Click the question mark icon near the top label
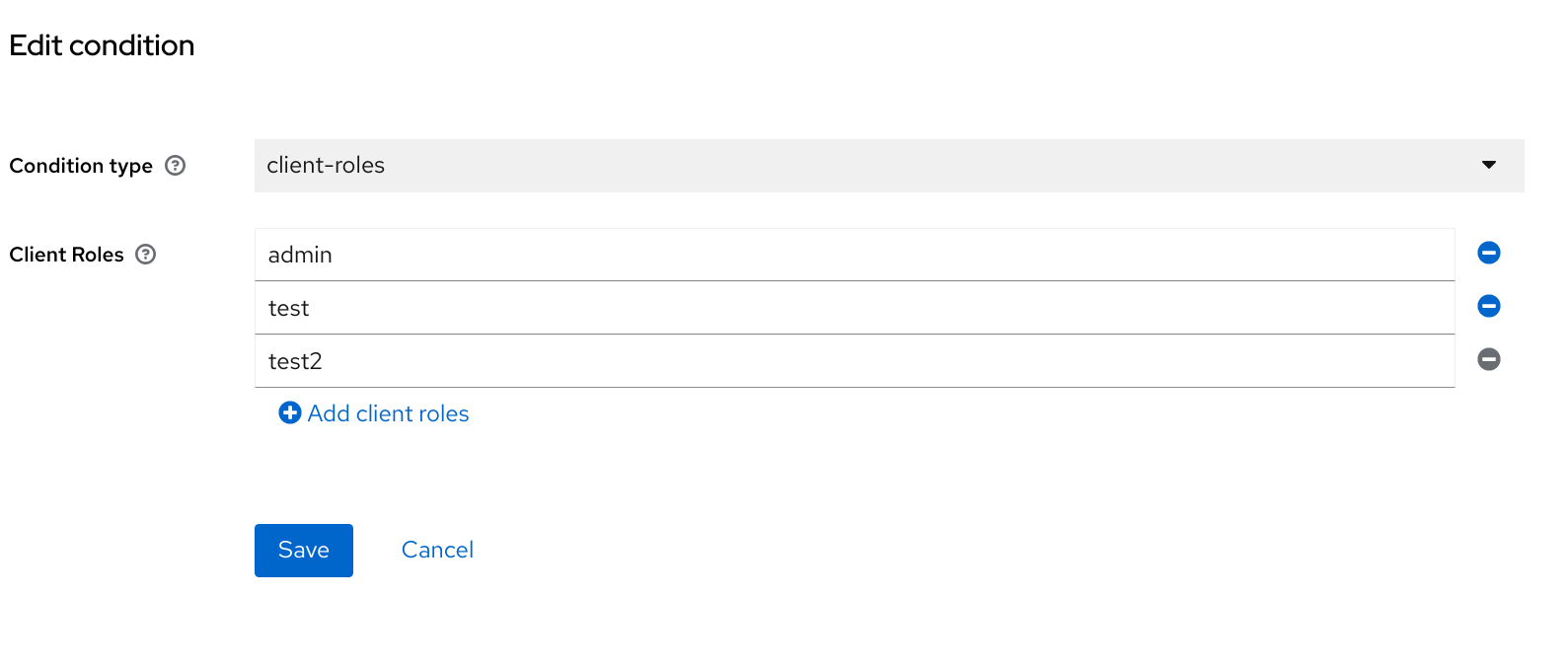1568x671 pixels. coord(176,165)
